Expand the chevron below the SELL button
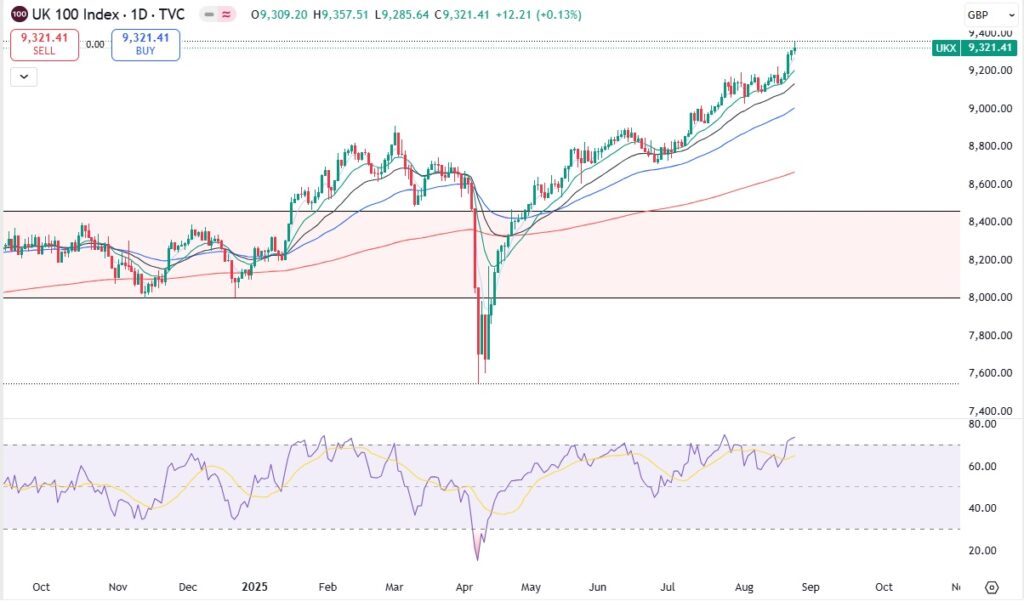Viewport: 1024px width, 601px height. [x=23, y=77]
